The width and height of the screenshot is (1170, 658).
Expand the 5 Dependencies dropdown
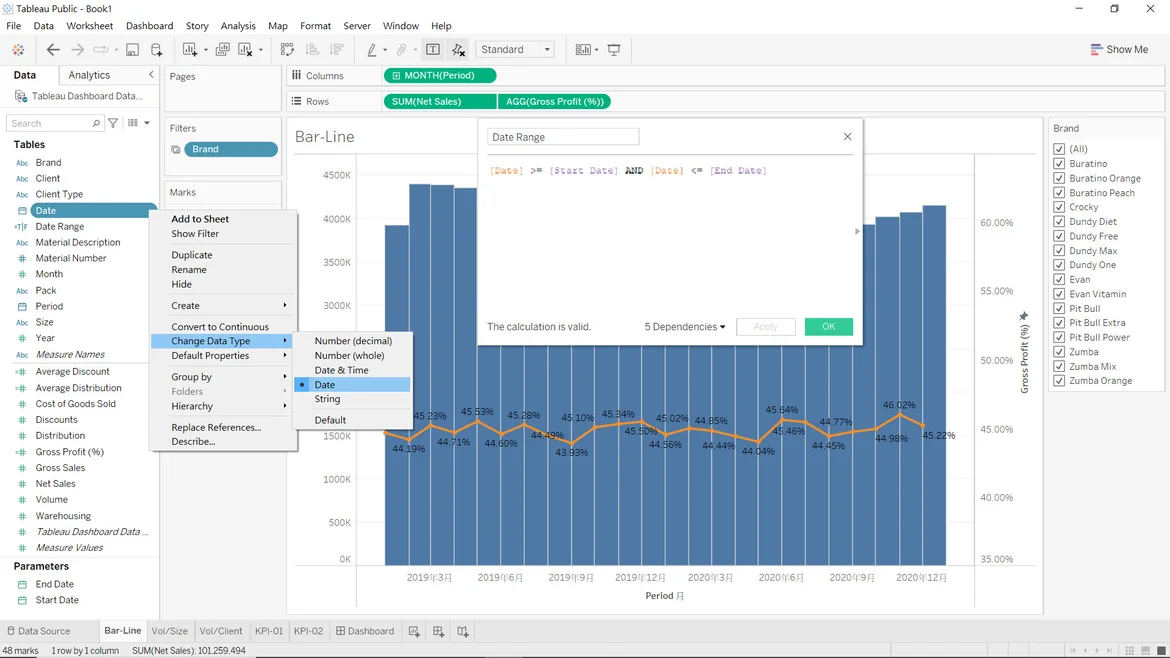[x=685, y=327]
